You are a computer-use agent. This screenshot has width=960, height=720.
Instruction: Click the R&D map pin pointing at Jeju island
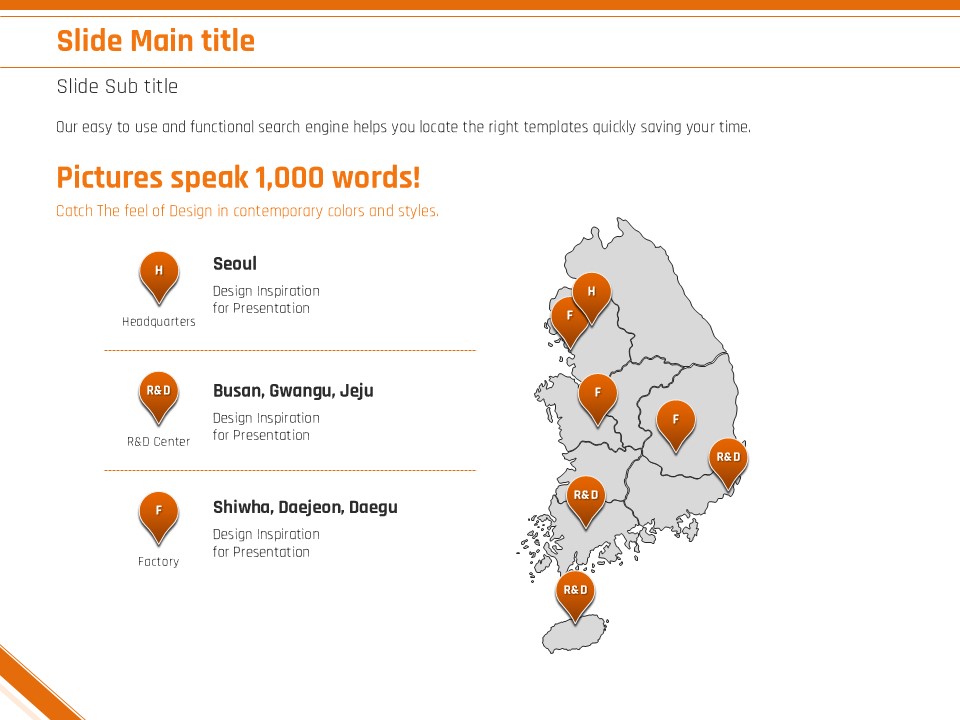[575, 591]
